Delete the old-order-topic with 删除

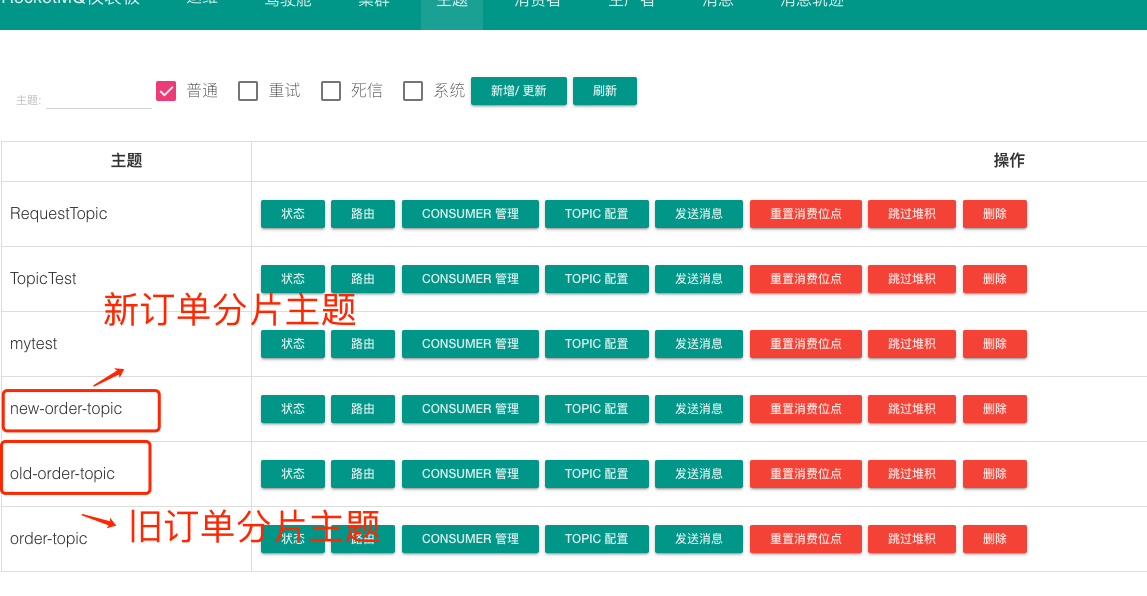point(994,474)
